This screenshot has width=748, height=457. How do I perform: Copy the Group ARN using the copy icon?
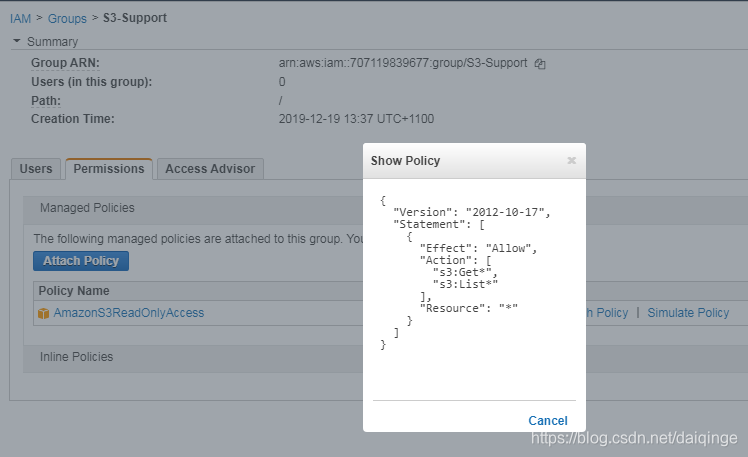pyautogui.click(x=540, y=64)
